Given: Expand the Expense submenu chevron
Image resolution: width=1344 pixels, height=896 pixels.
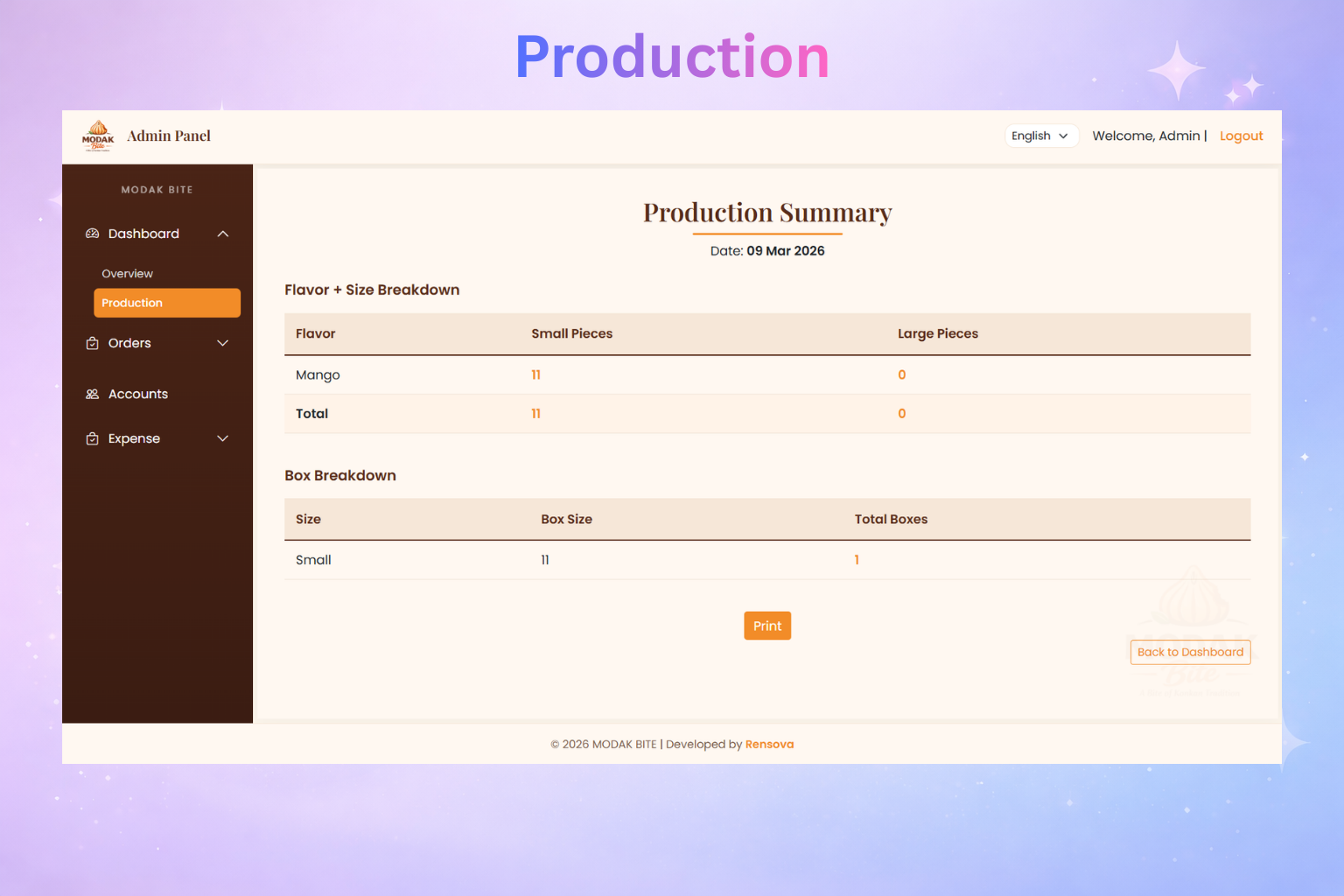Looking at the screenshot, I should (223, 438).
